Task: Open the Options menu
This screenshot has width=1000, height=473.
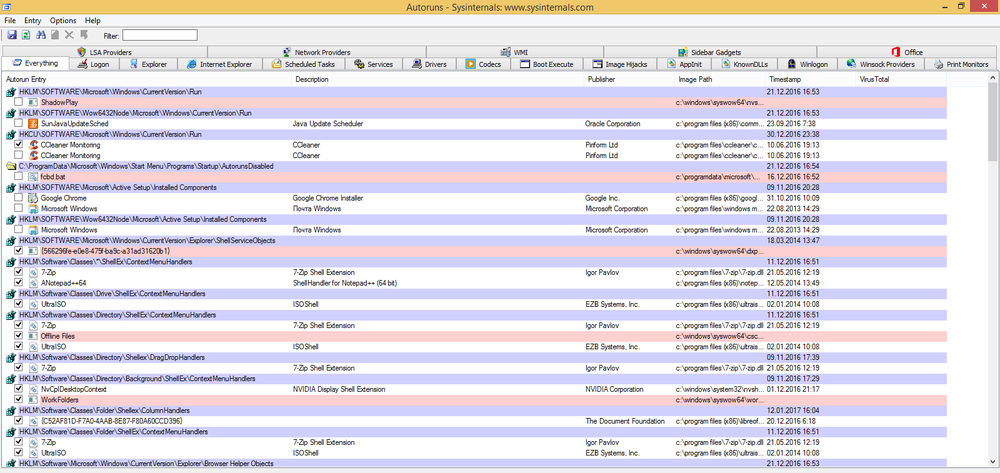Action: point(63,20)
